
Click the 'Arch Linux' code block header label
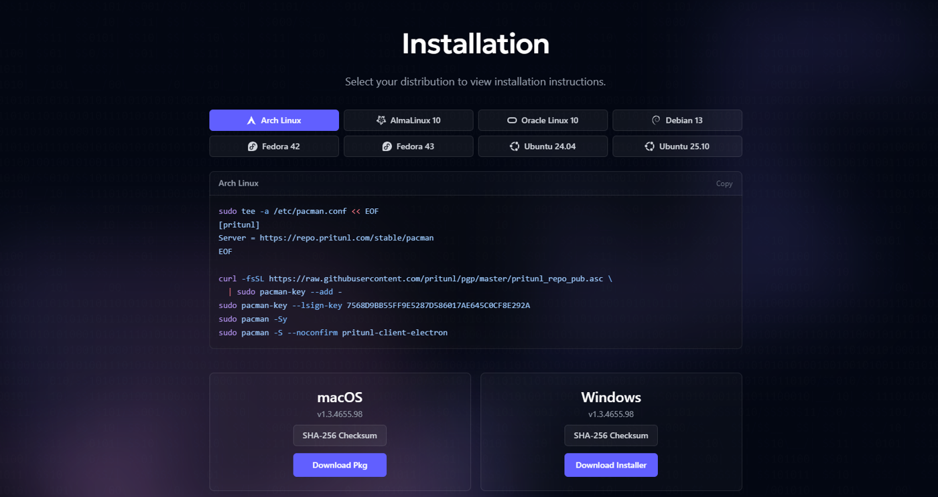point(238,183)
